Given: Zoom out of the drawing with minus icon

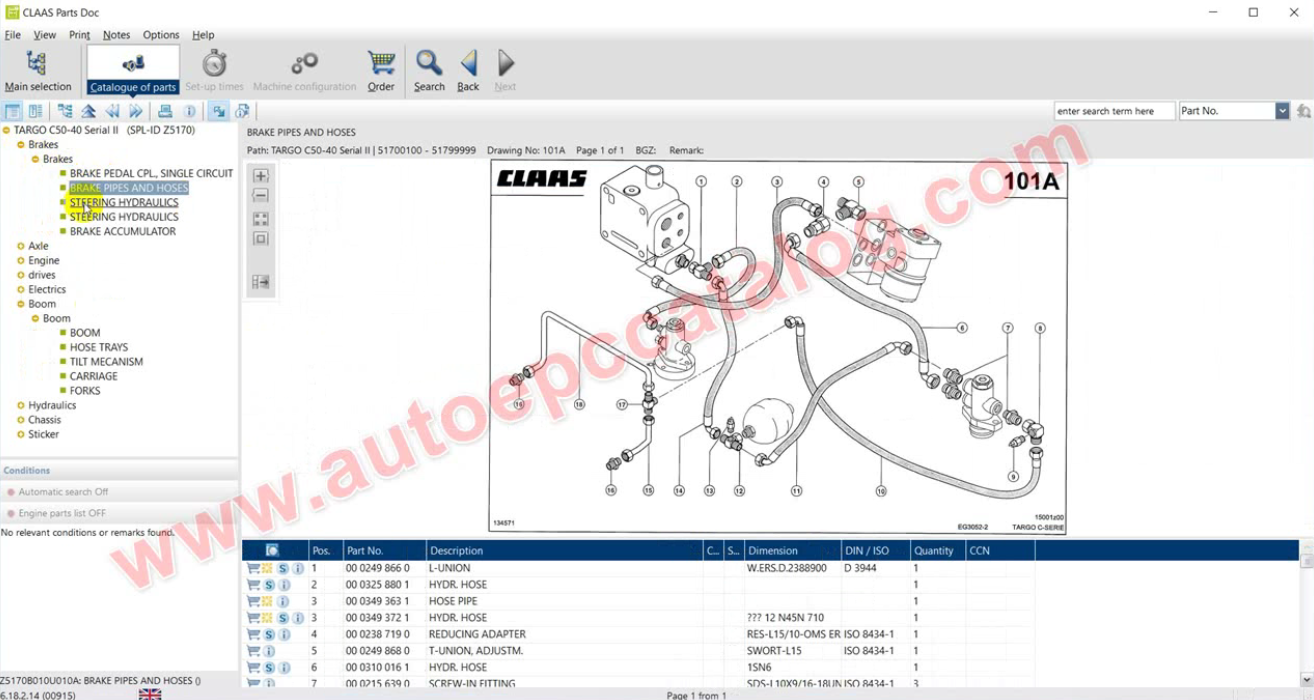Looking at the screenshot, I should 261,196.
